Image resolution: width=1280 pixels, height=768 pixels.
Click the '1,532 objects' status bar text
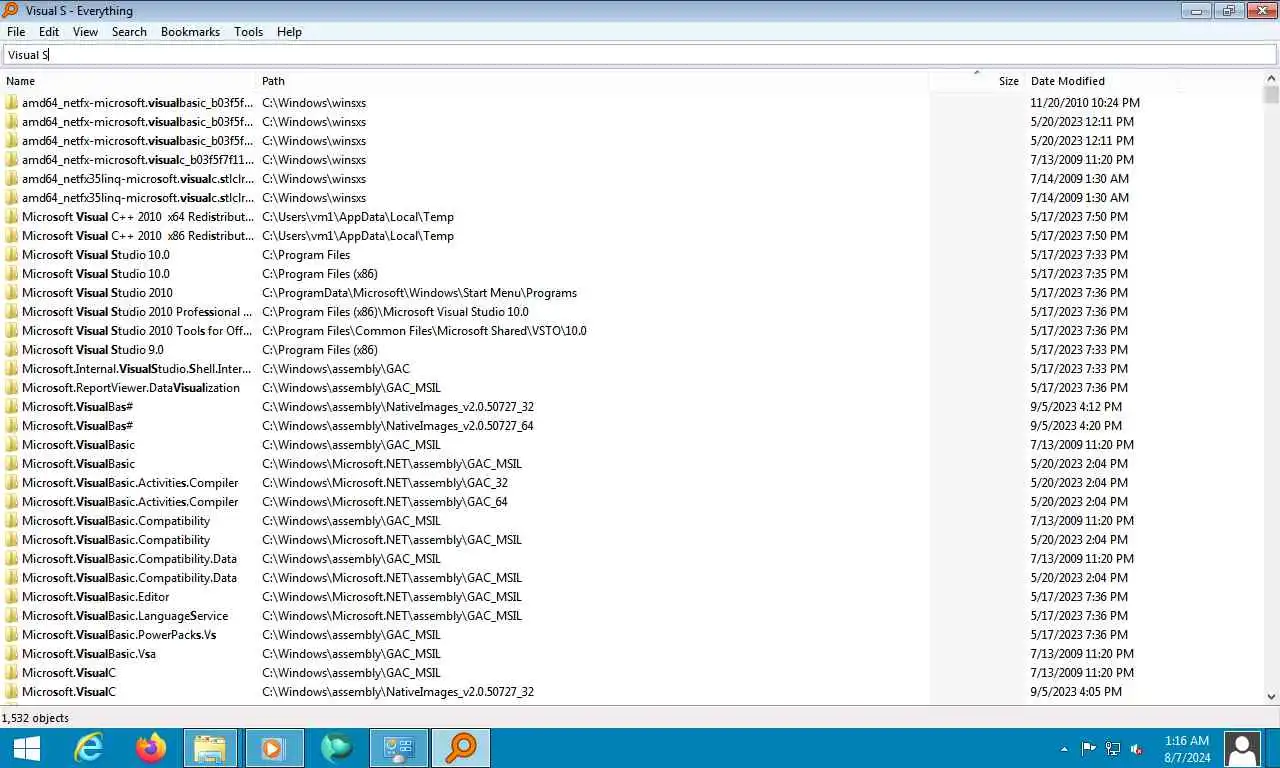pos(35,718)
